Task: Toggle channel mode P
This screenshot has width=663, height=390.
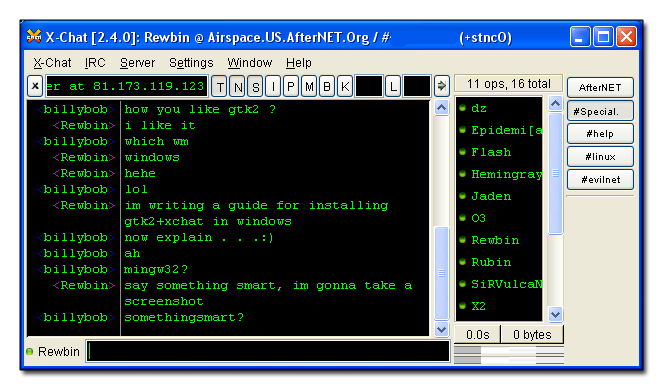Action: click(291, 87)
